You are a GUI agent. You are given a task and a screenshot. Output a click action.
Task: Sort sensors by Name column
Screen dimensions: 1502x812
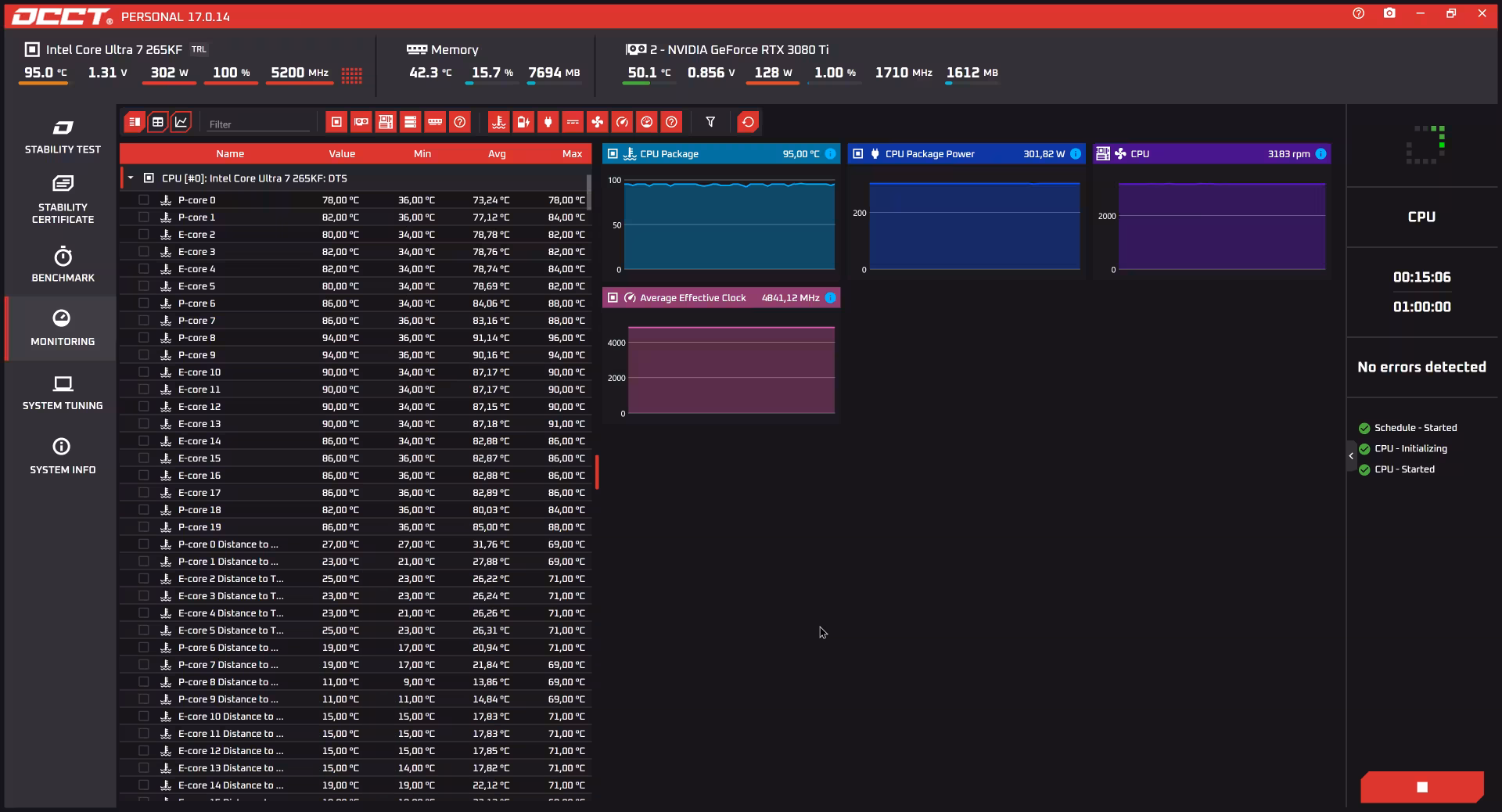(x=230, y=154)
